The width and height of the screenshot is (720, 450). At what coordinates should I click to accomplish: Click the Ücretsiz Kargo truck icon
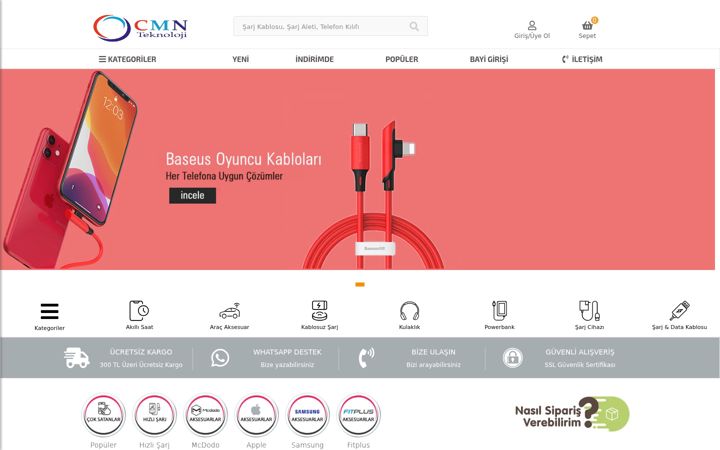coord(76,358)
